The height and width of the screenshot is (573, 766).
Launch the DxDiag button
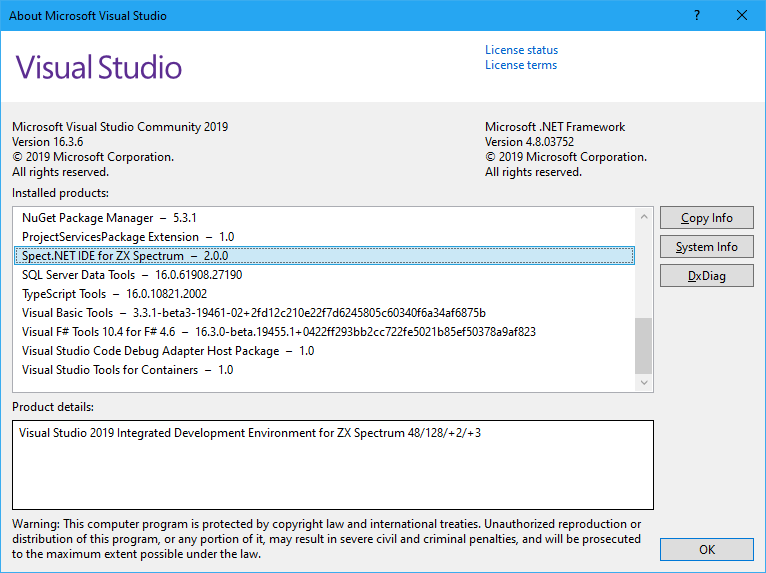click(706, 276)
